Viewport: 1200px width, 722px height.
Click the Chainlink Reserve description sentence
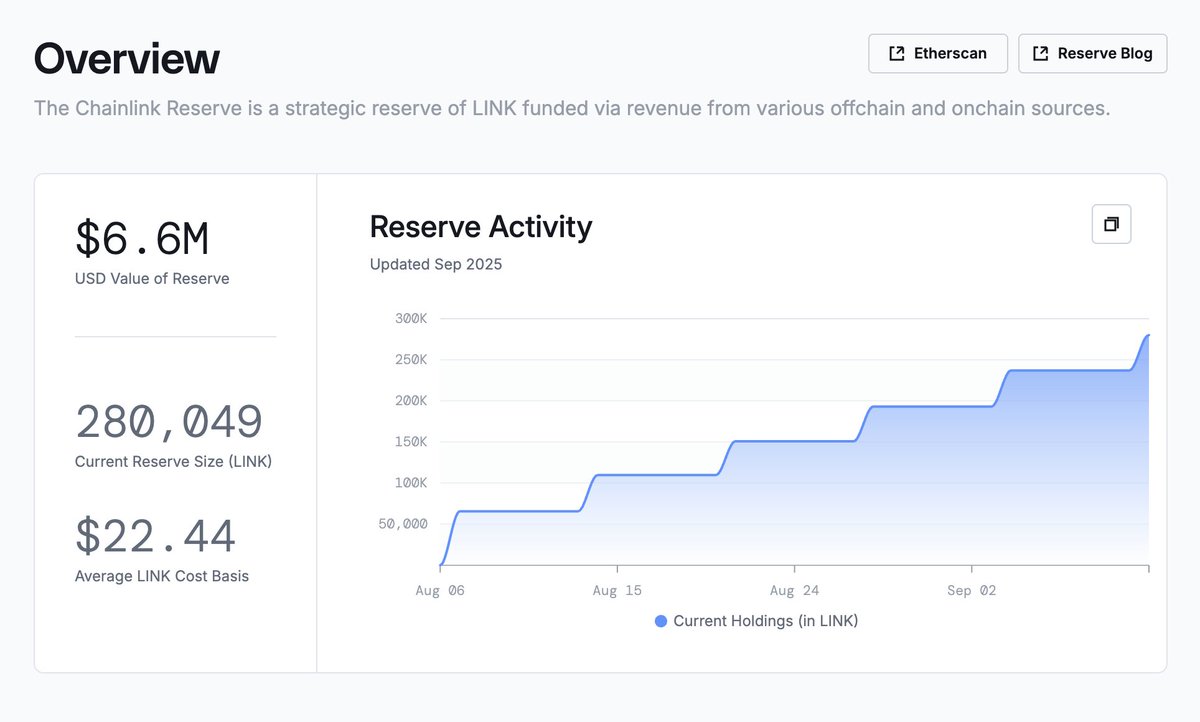coord(572,108)
